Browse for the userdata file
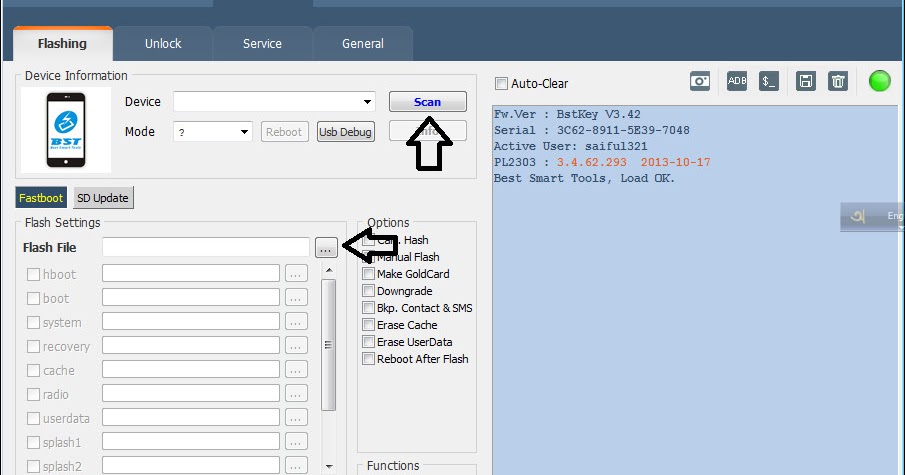The image size is (905, 475). click(296, 417)
